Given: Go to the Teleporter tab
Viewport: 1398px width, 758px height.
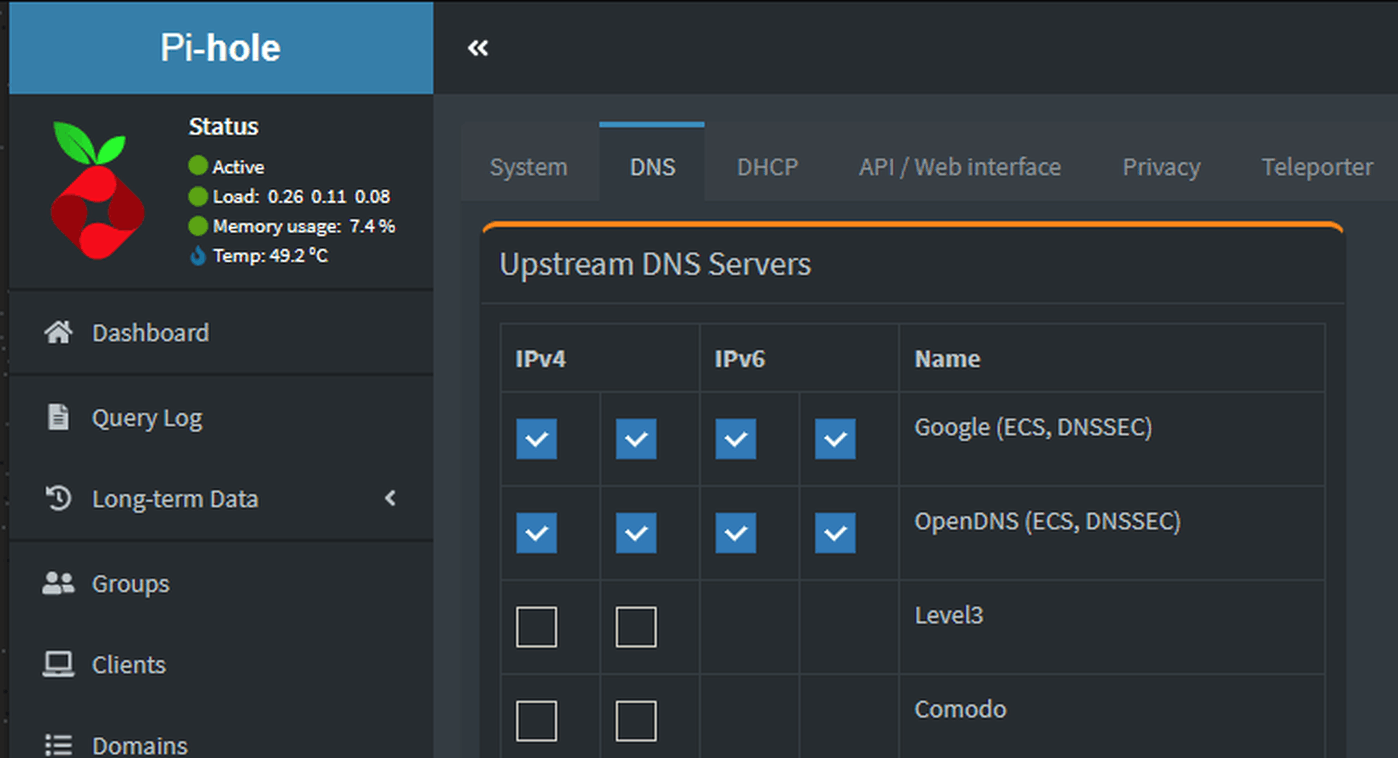Looking at the screenshot, I should (1317, 167).
